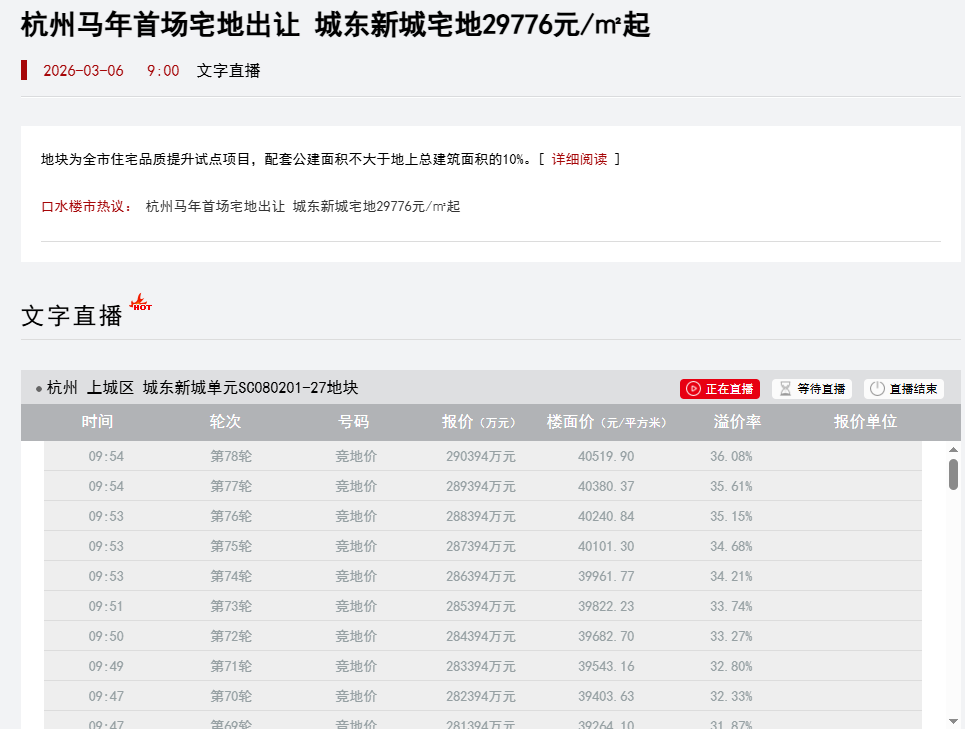Click the red HOT flame icon

pyautogui.click(x=141, y=302)
